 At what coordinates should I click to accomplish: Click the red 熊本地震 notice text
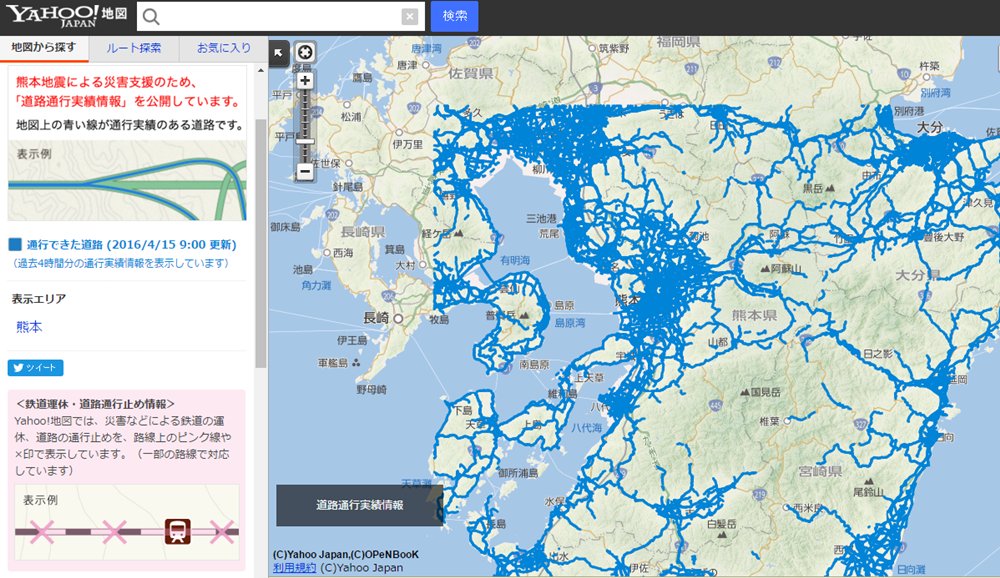pyautogui.click(x=128, y=92)
